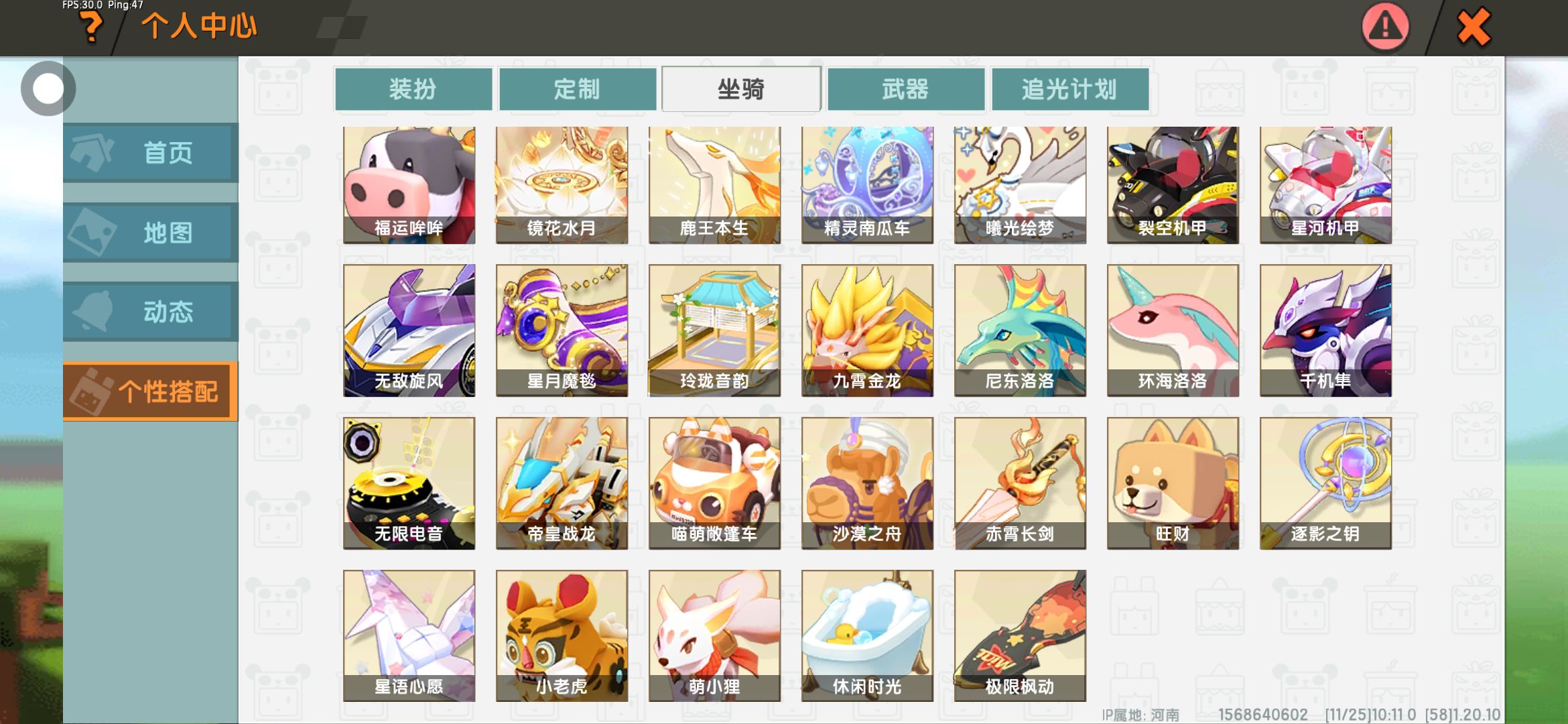The width and height of the screenshot is (1568, 724).
Task: Open the question mark help icon
Action: [91, 27]
